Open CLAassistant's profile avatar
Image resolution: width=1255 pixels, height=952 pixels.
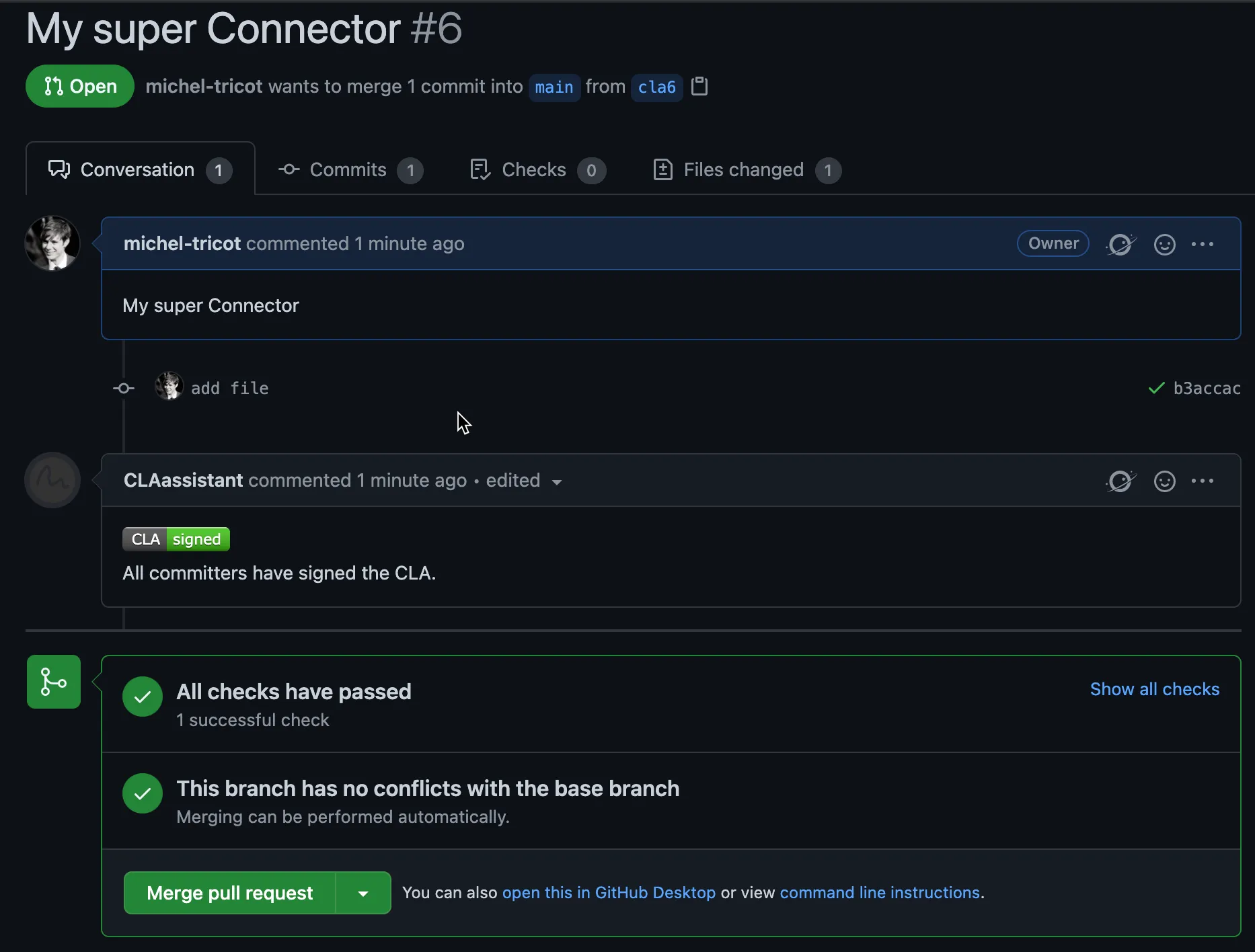[x=52, y=480]
